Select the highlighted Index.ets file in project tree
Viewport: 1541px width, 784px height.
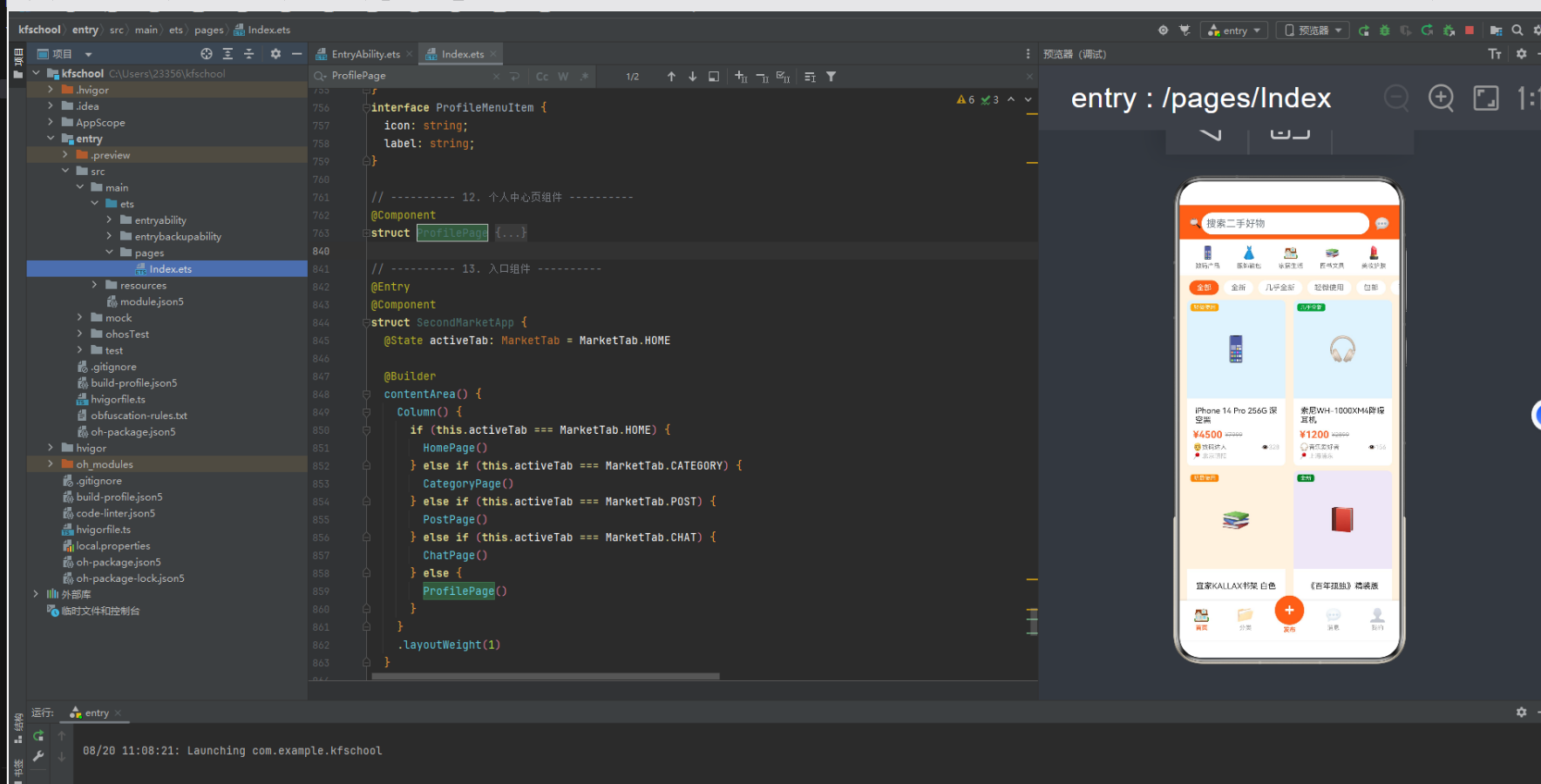tap(167, 269)
